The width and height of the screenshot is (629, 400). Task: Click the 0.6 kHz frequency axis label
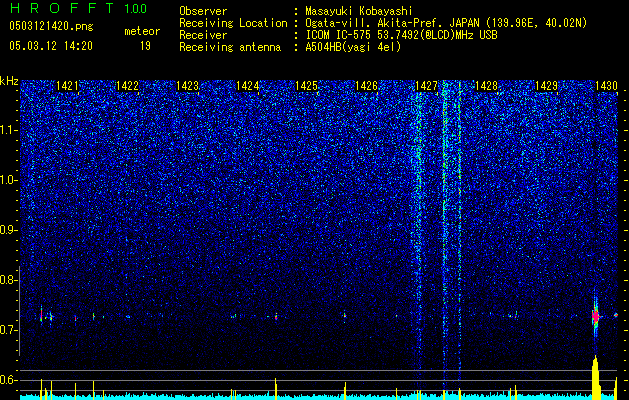point(8,380)
